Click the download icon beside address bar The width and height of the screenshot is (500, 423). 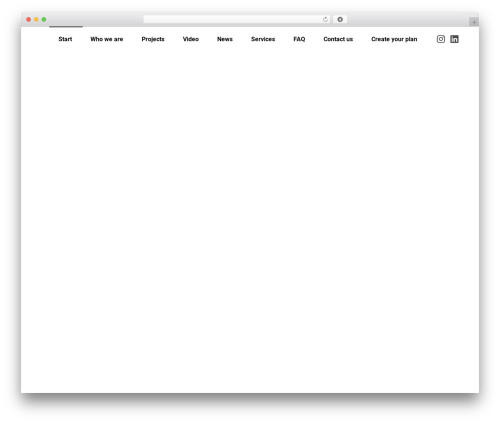[x=340, y=19]
